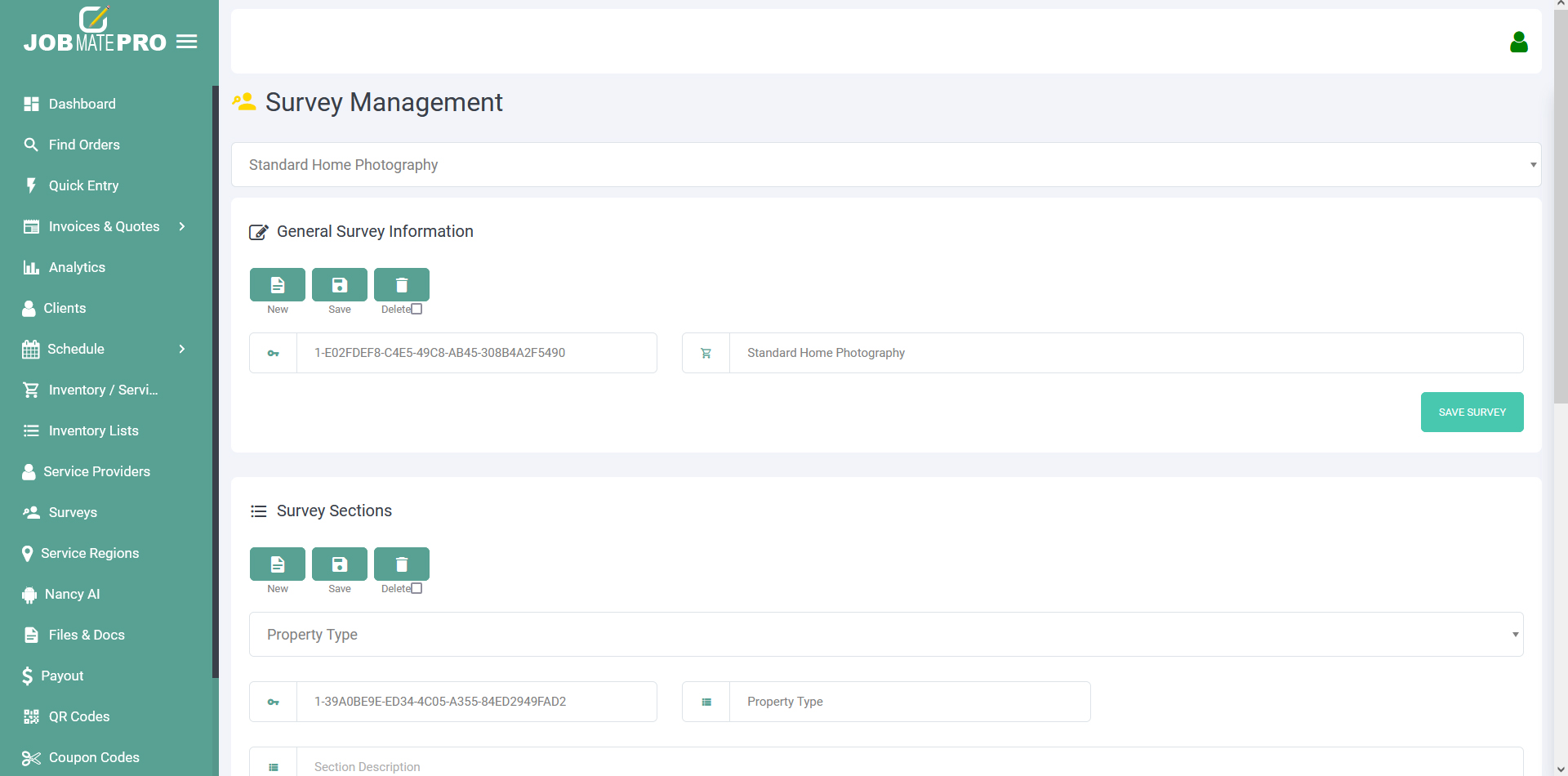The width and height of the screenshot is (1568, 776).
Task: Open the Property Type section dropdown
Action: 886,635
